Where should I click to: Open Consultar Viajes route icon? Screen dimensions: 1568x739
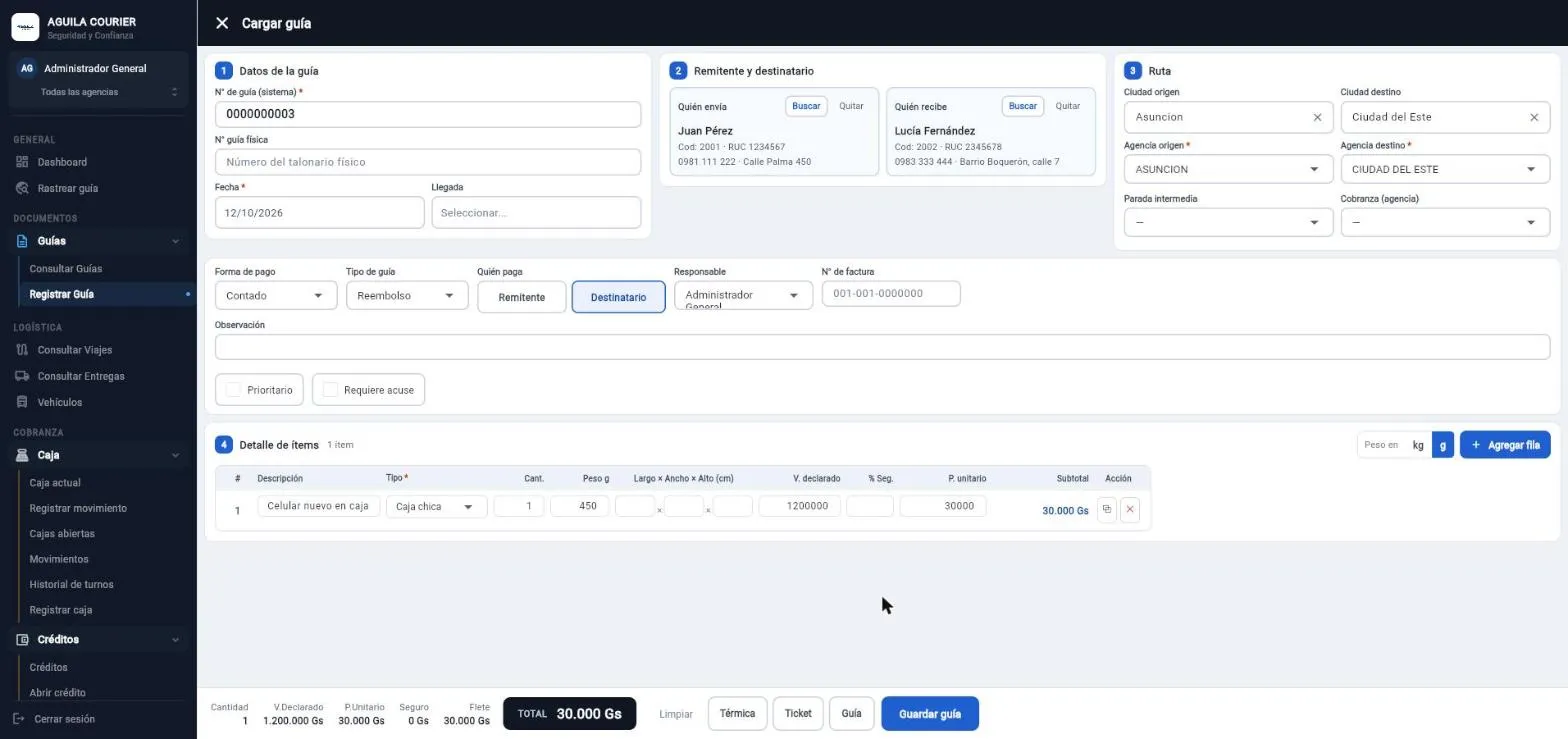[22, 350]
